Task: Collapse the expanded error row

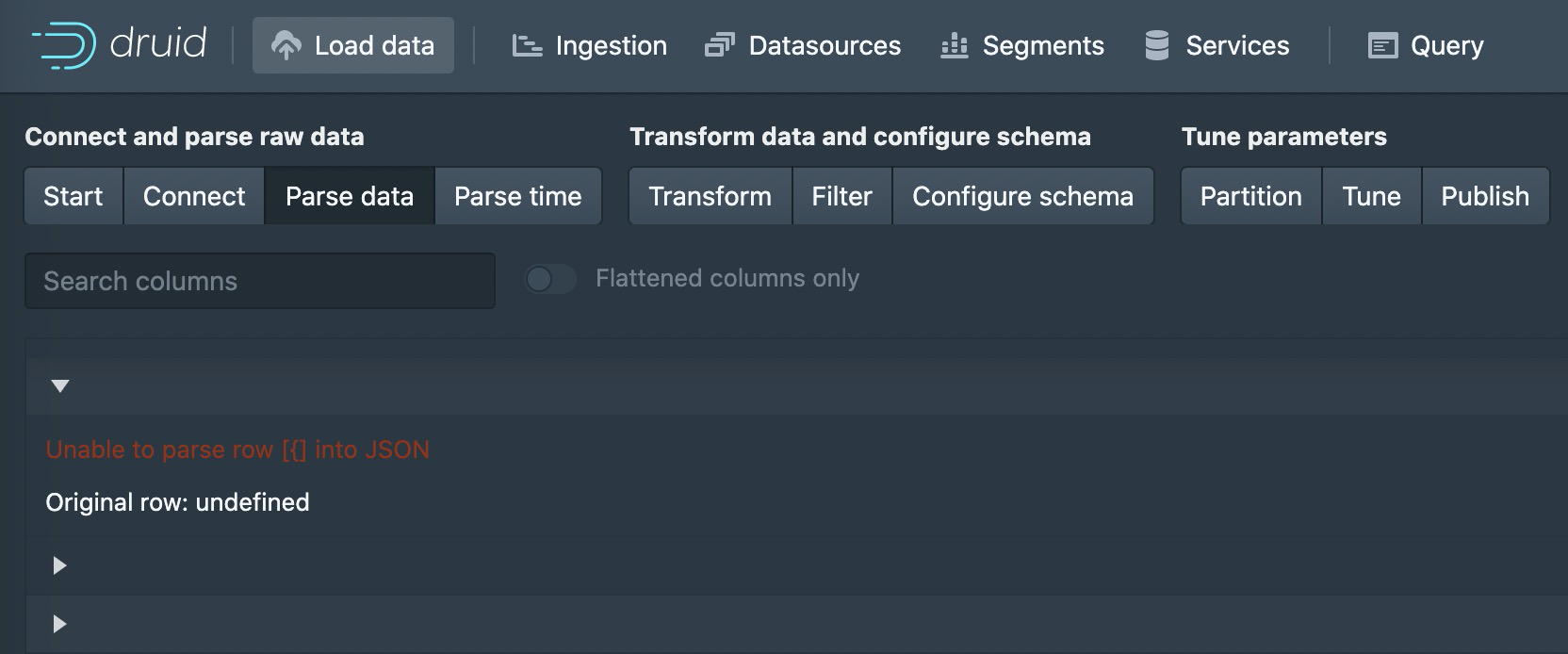Action: point(60,385)
